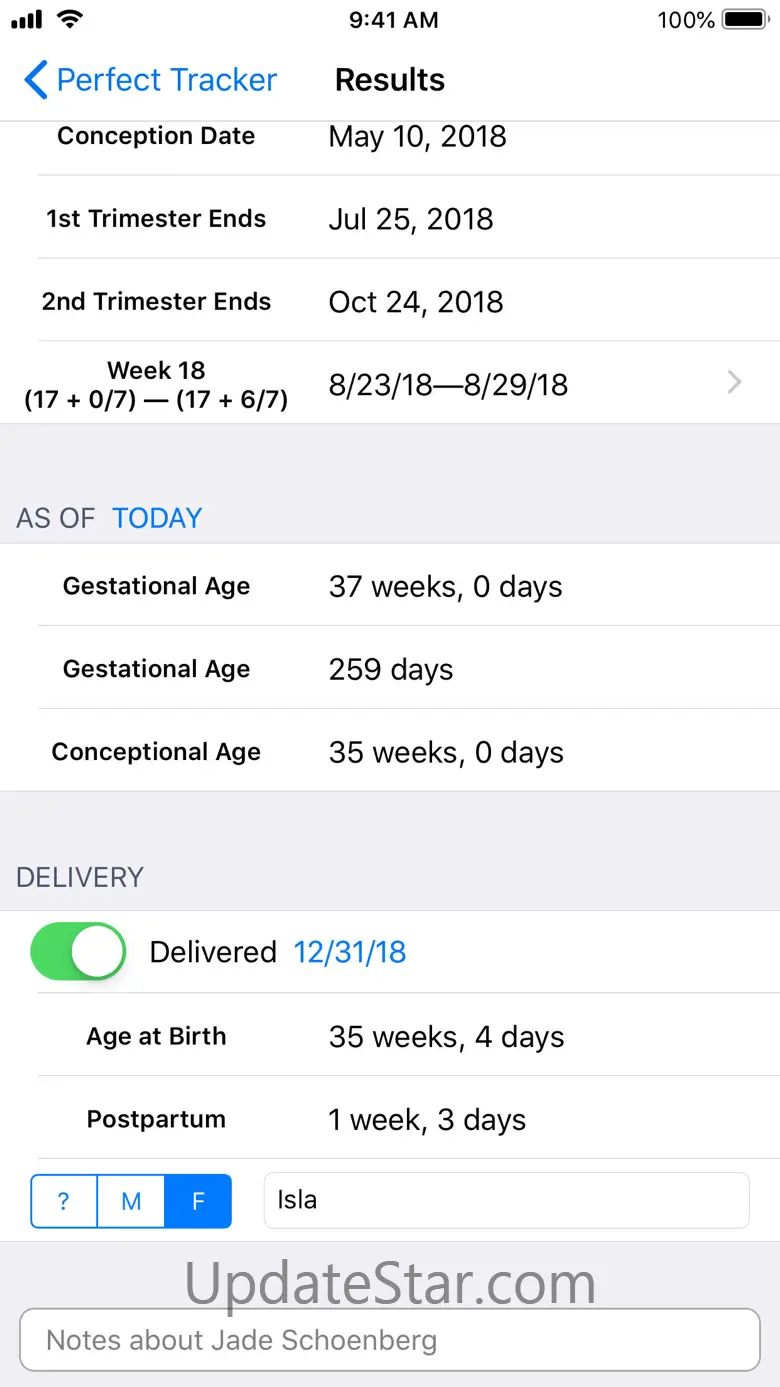Edit delivery date 12/31/18
The image size is (780, 1387).
click(350, 952)
